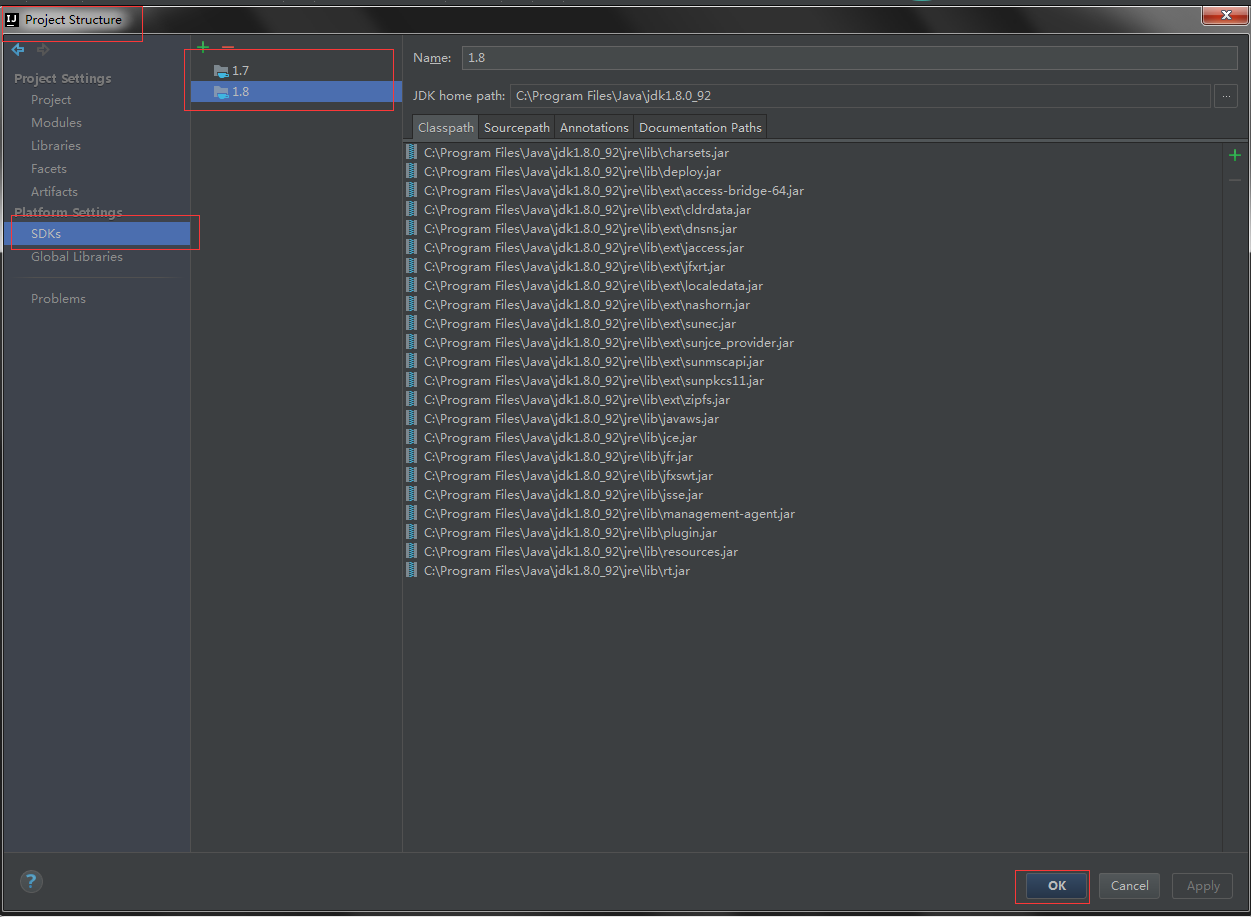Switch to the Sourcepath tab
Image resolution: width=1251 pixels, height=917 pixels.
pos(517,127)
